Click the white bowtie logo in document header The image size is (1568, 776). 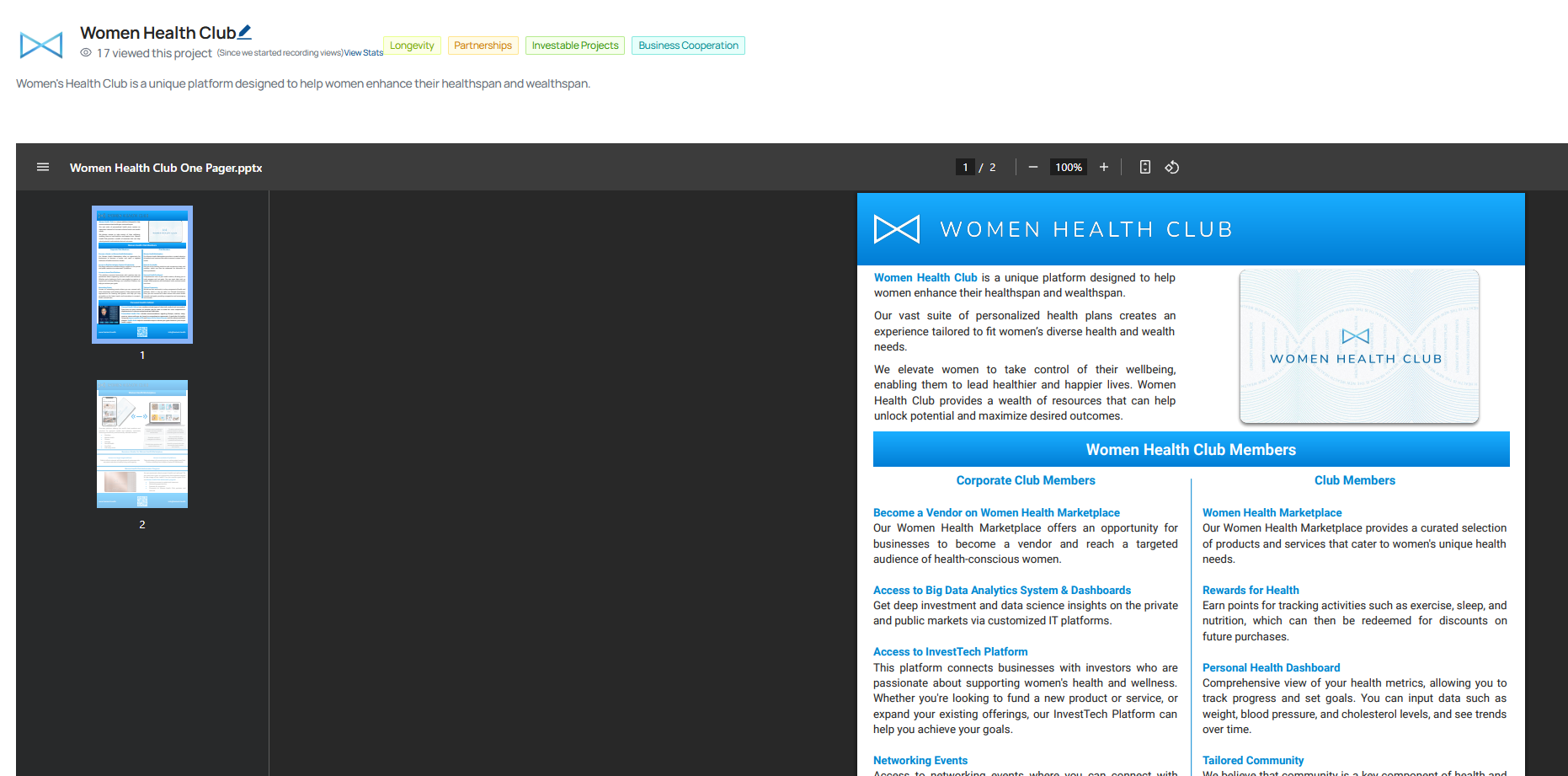tap(896, 229)
